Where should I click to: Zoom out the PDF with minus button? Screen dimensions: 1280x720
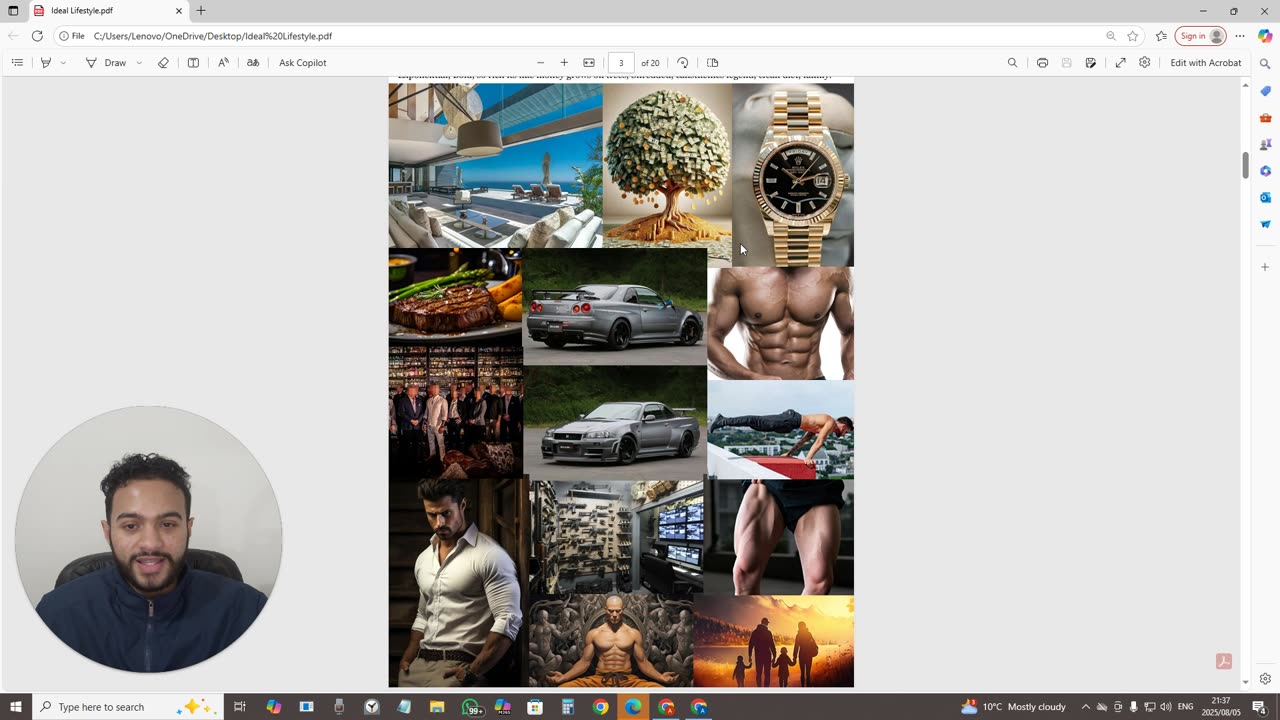(540, 63)
